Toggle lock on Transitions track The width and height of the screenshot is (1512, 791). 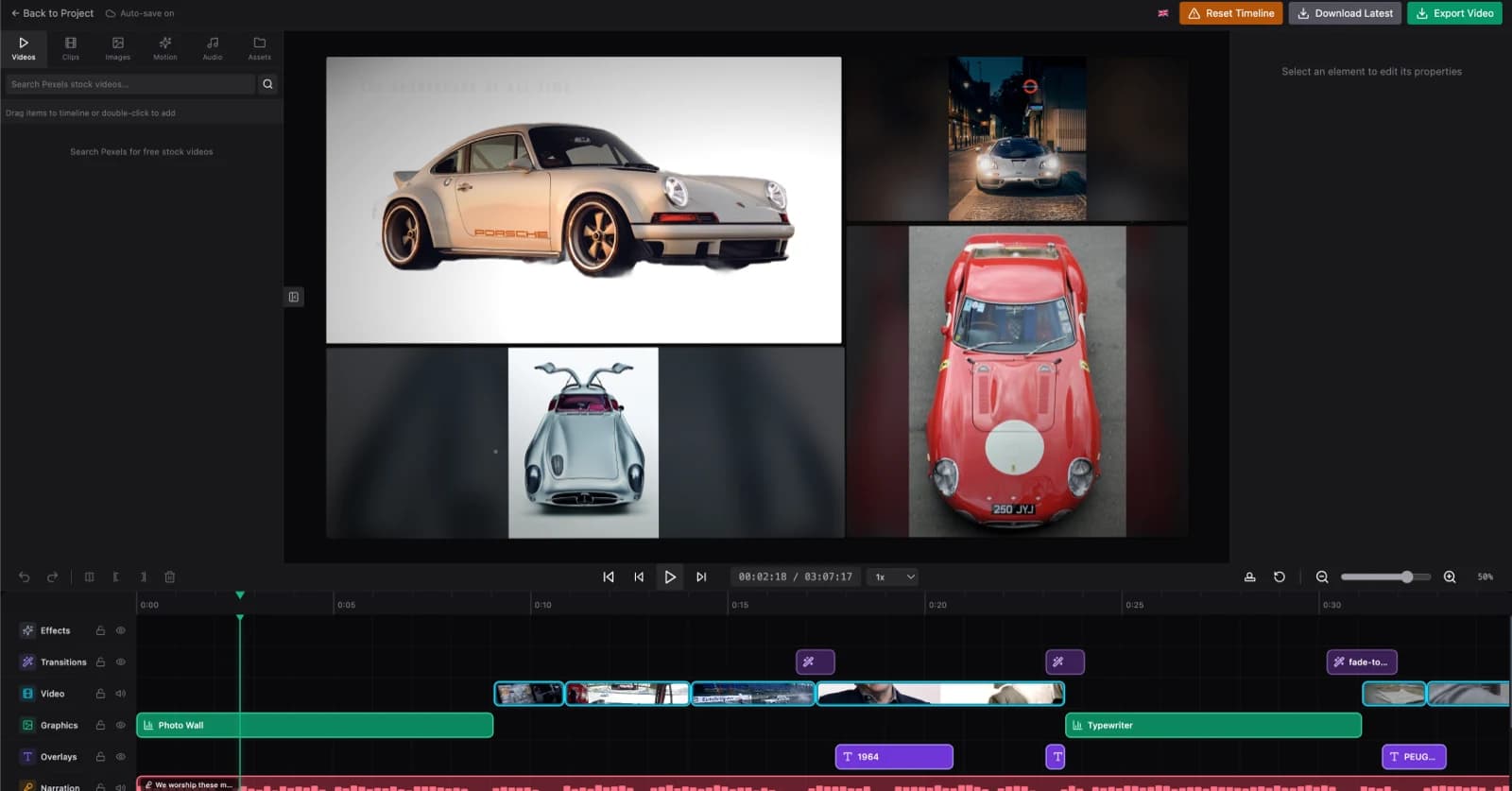[x=100, y=662]
